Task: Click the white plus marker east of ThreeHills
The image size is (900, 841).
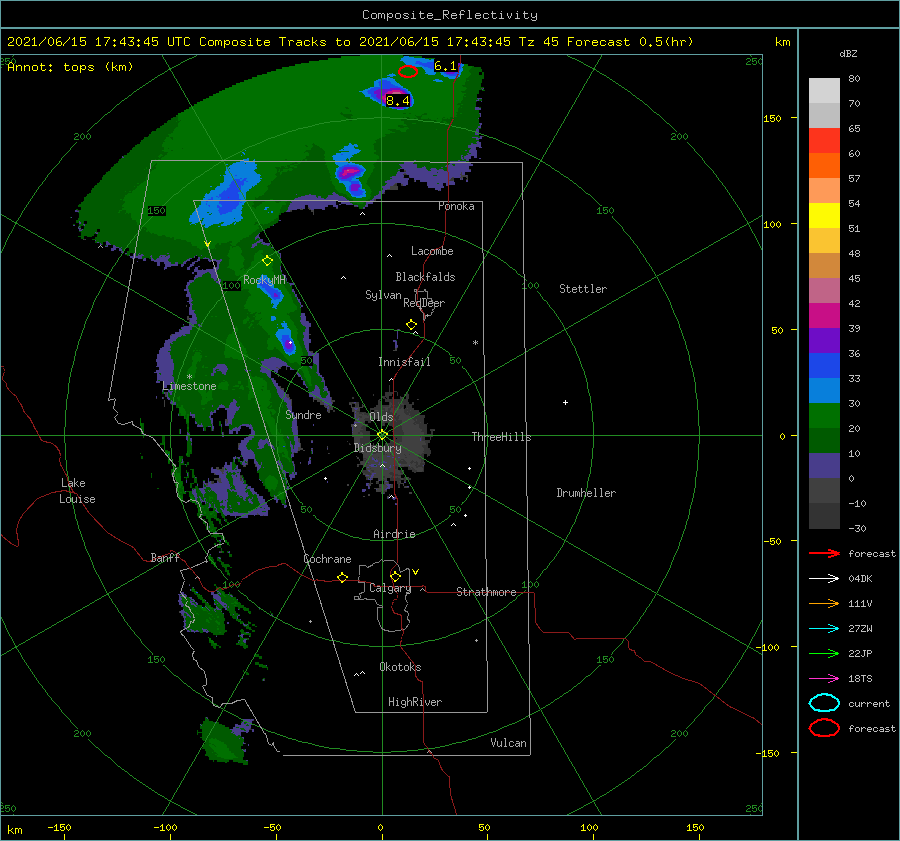Action: click(565, 402)
